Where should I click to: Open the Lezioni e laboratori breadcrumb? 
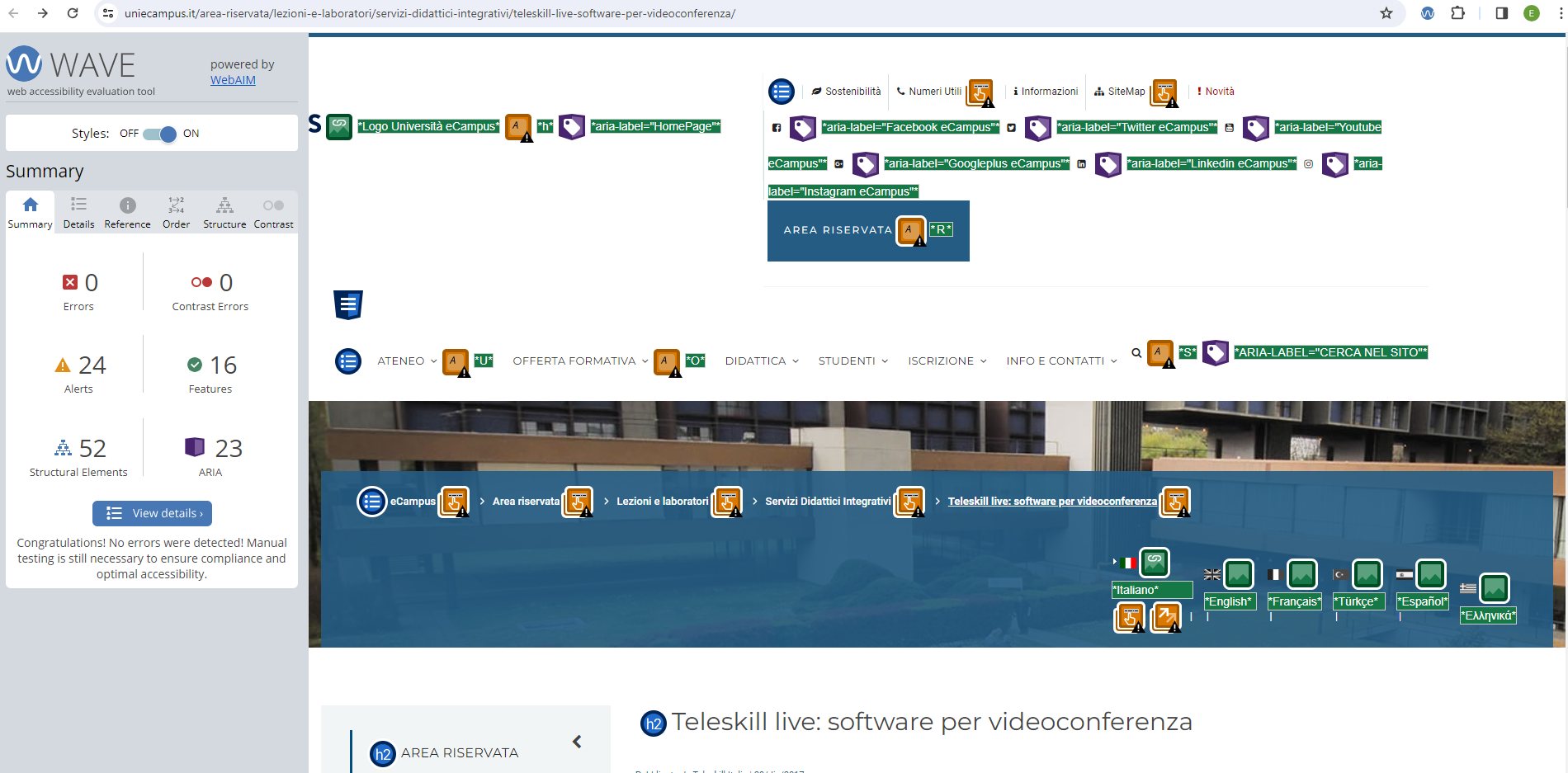tap(663, 502)
